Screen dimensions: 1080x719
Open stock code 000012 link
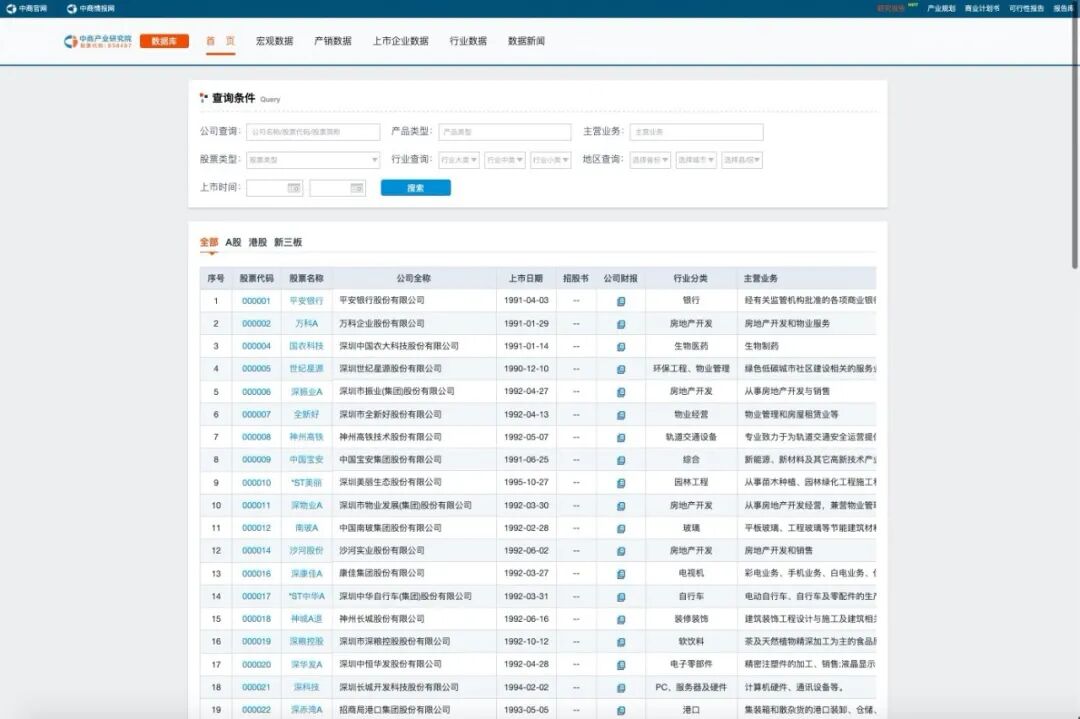256,528
